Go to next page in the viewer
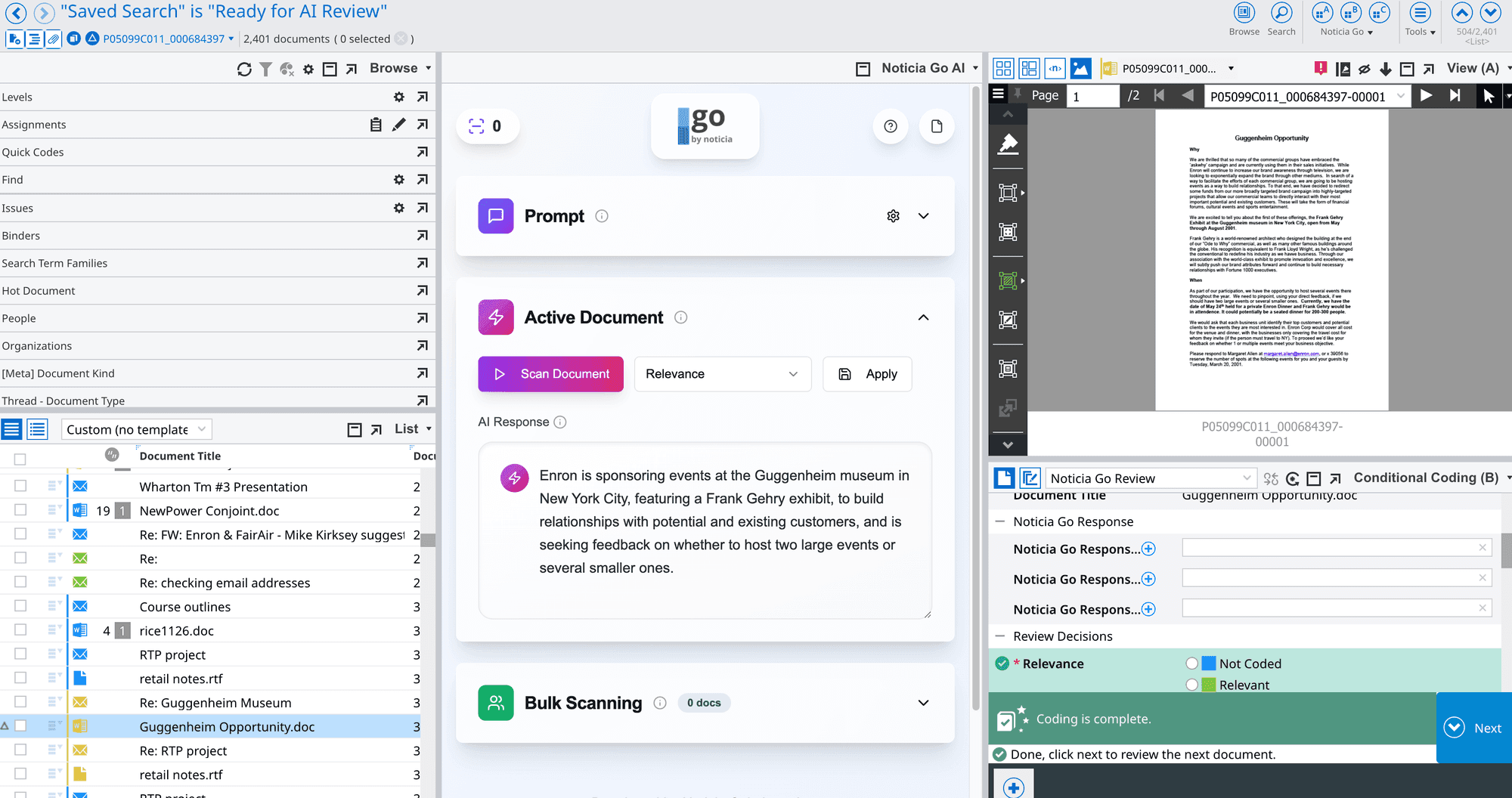 [x=1427, y=95]
